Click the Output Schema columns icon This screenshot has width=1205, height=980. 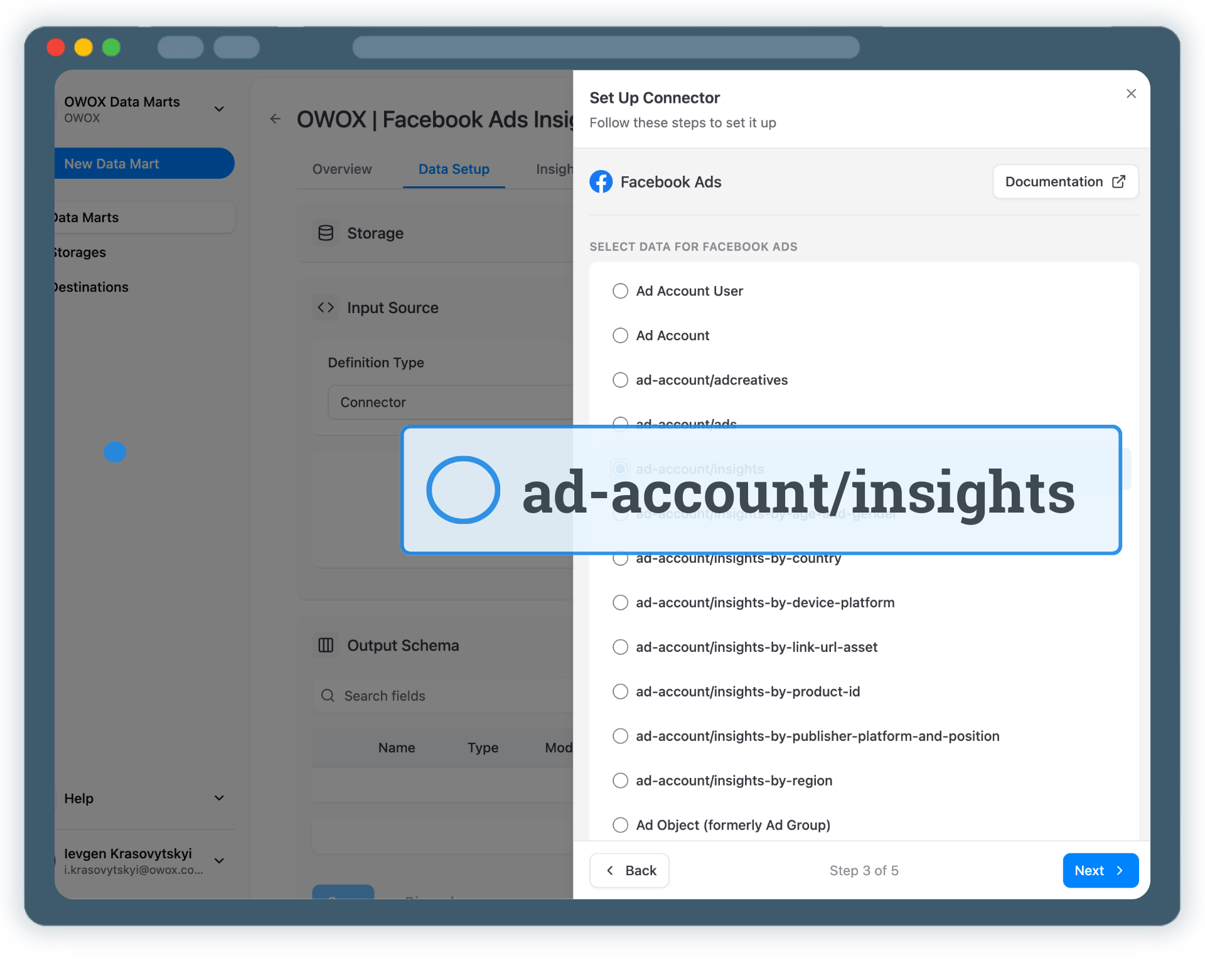(x=326, y=645)
